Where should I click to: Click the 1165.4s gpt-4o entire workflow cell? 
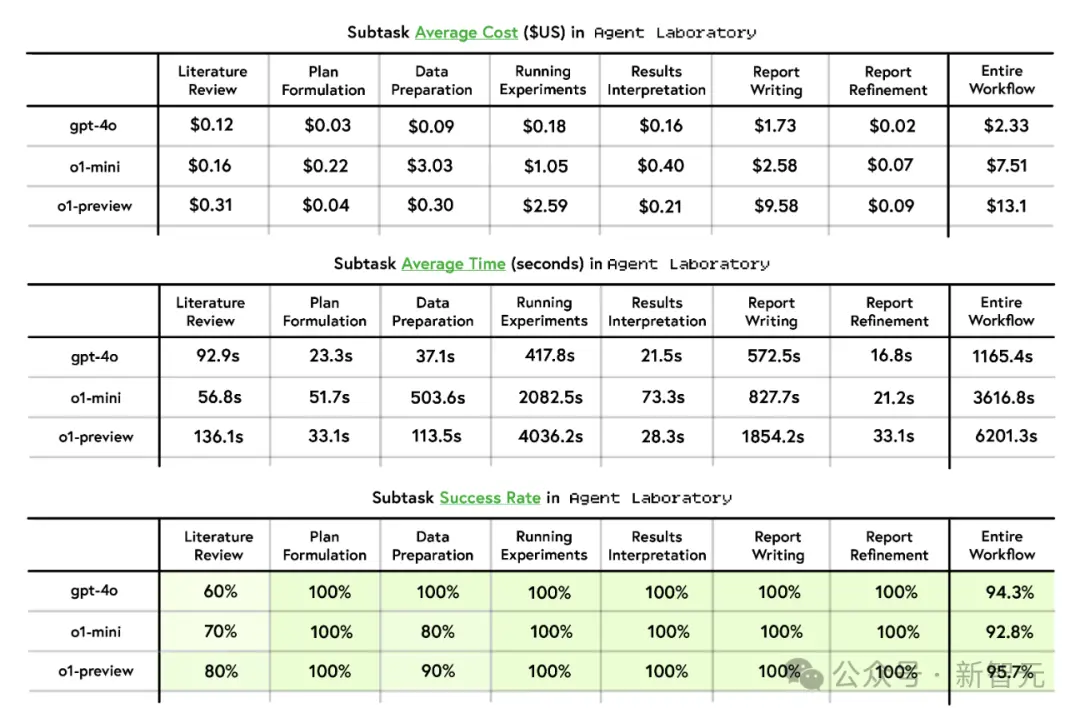click(x=1002, y=356)
